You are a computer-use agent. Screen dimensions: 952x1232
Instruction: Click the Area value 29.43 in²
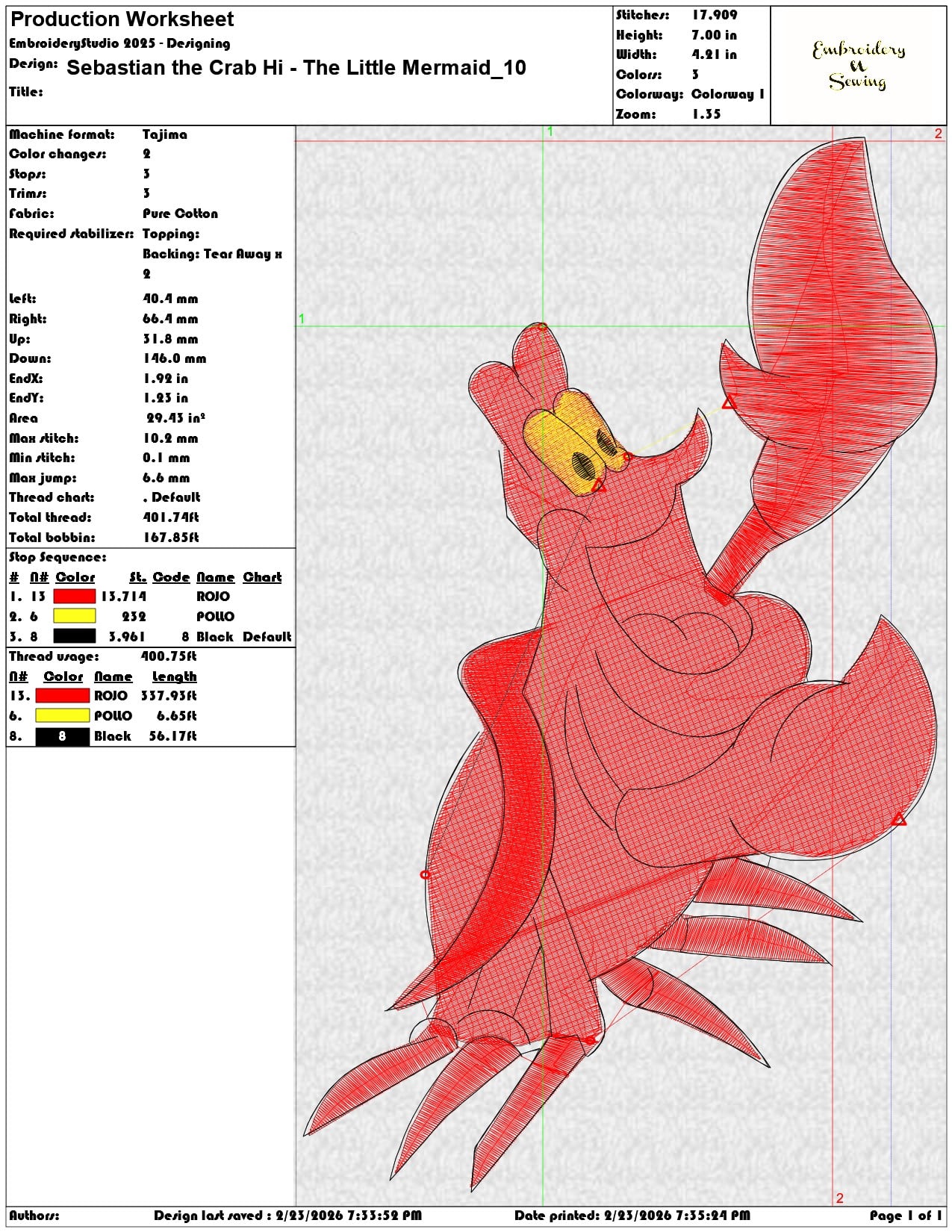point(176,418)
